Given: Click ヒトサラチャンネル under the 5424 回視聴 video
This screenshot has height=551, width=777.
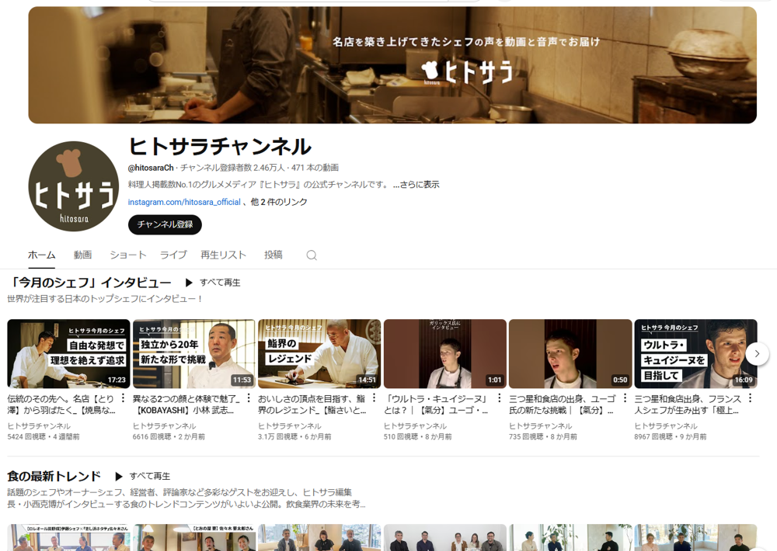Looking at the screenshot, I should click(x=39, y=426).
